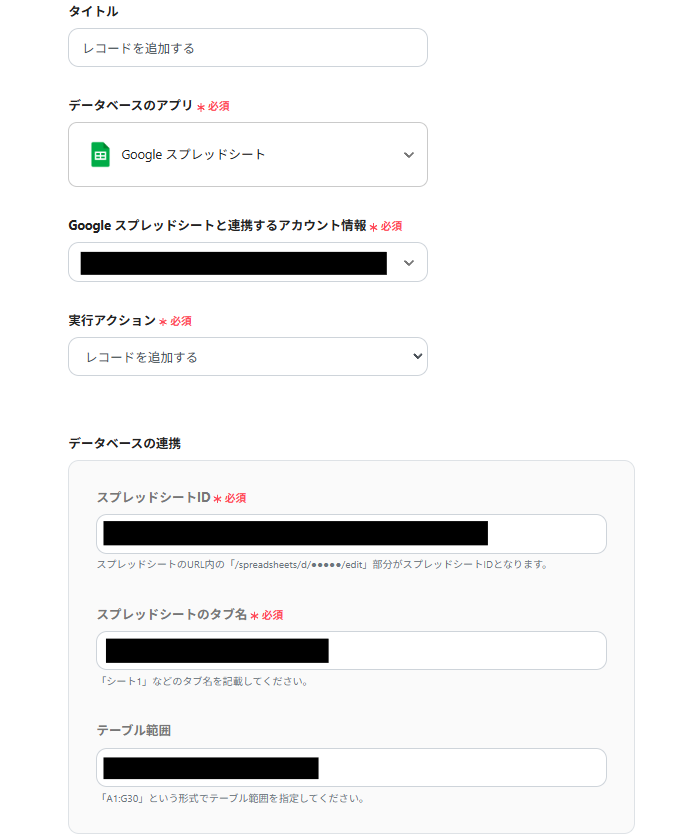680x839 pixels.
Task: Open the データベースのアプリ dropdown
Action: click(x=247, y=155)
